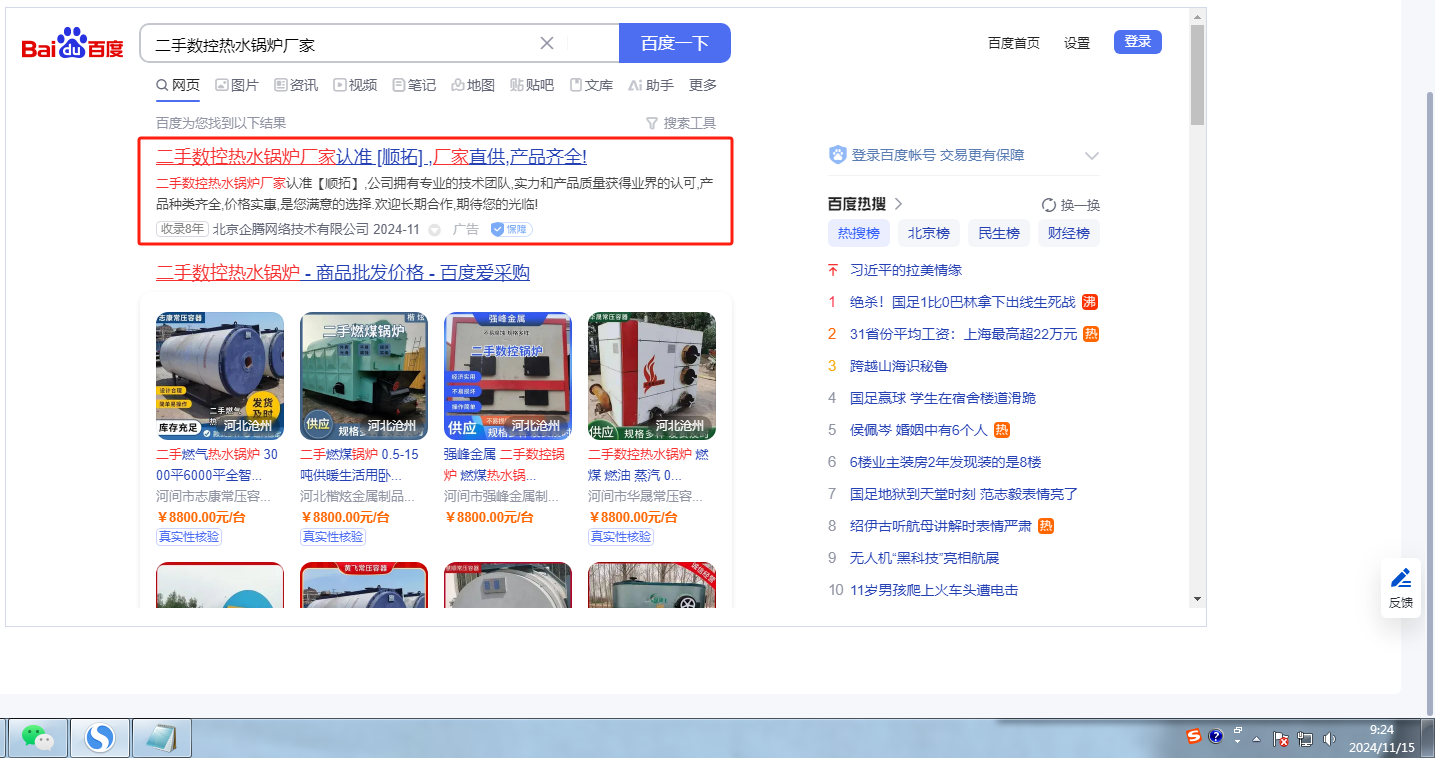Click the 热 badge beside 绍伊古 headline

coord(1046,526)
